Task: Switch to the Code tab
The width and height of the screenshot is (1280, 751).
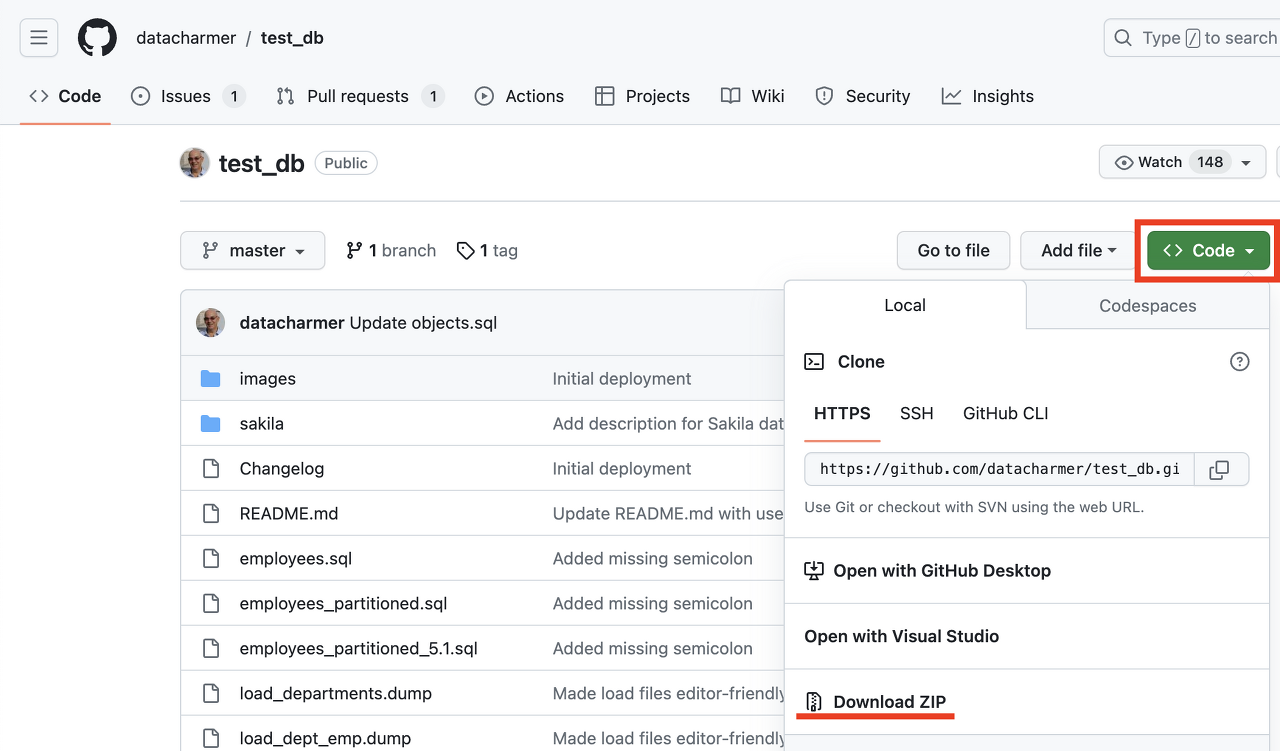Action: pos(65,96)
